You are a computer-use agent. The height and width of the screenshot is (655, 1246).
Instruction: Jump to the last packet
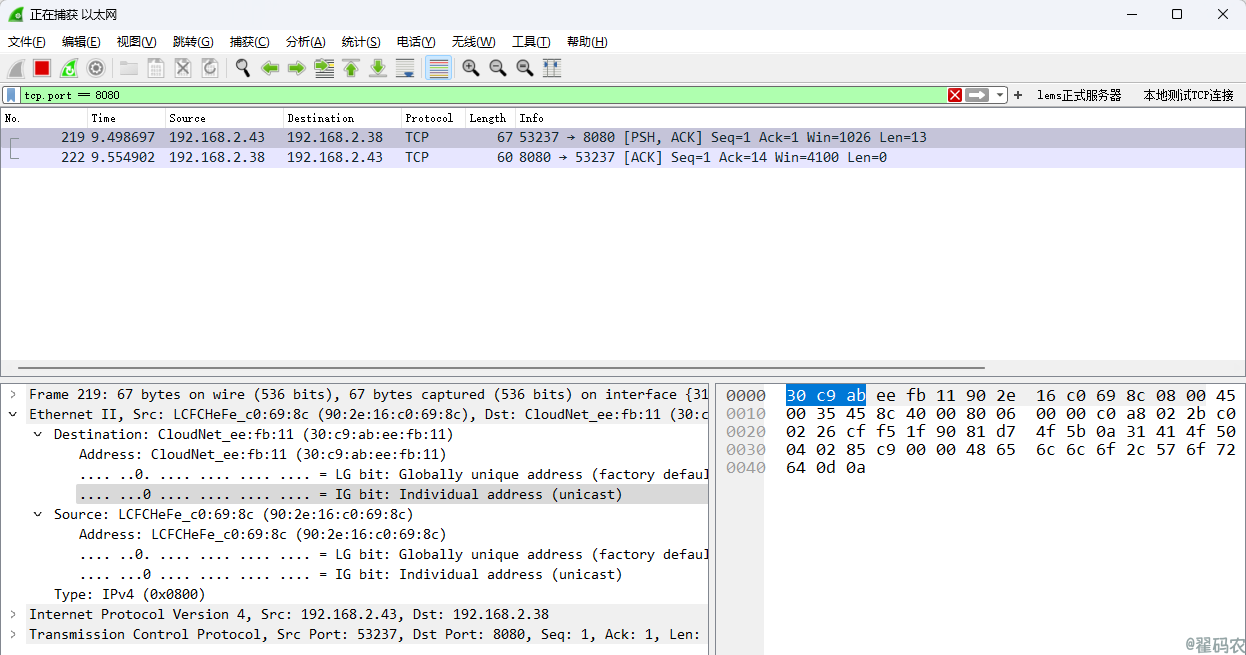(378, 68)
